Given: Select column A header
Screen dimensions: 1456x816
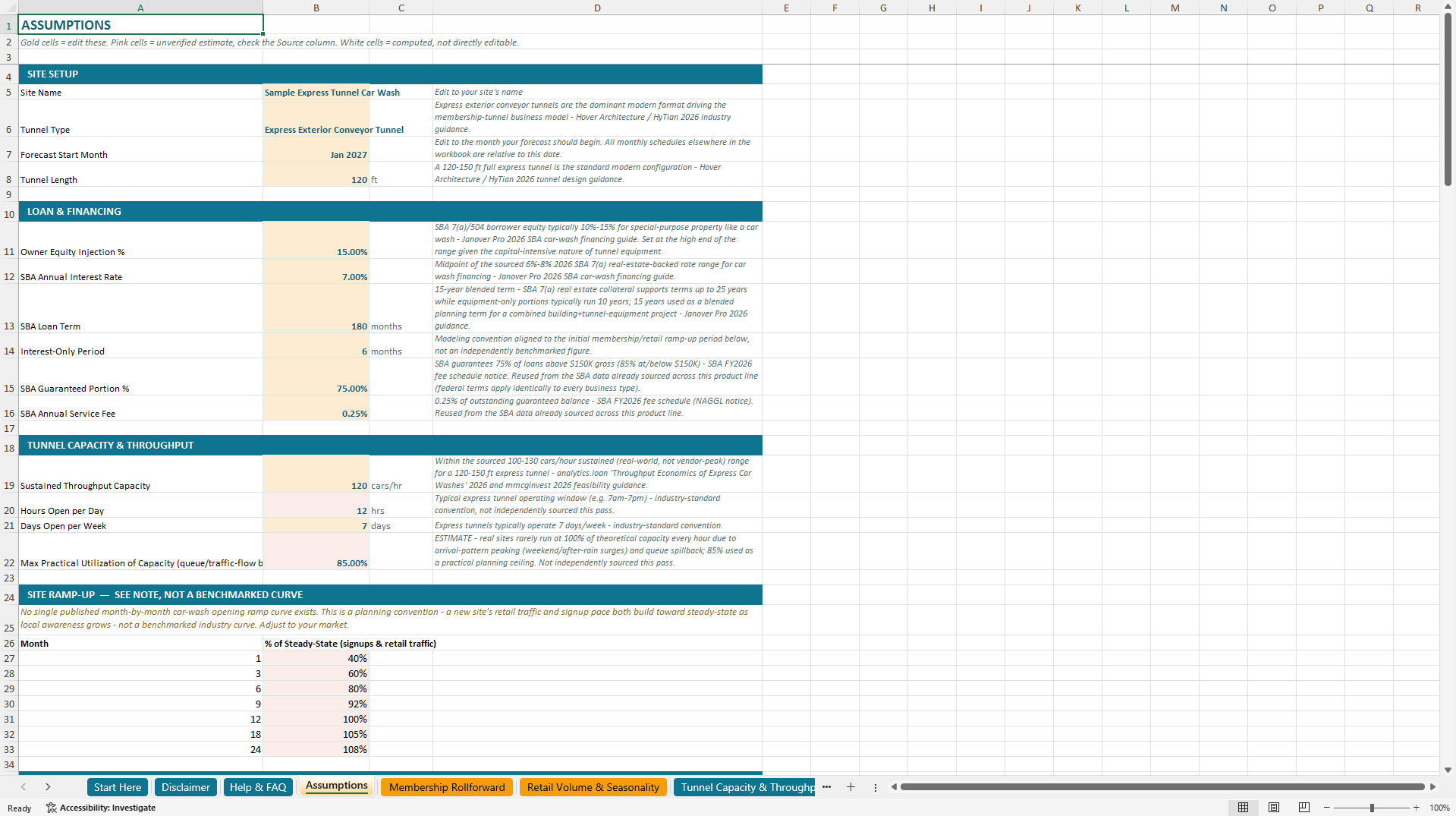Looking at the screenshot, I should [140, 8].
